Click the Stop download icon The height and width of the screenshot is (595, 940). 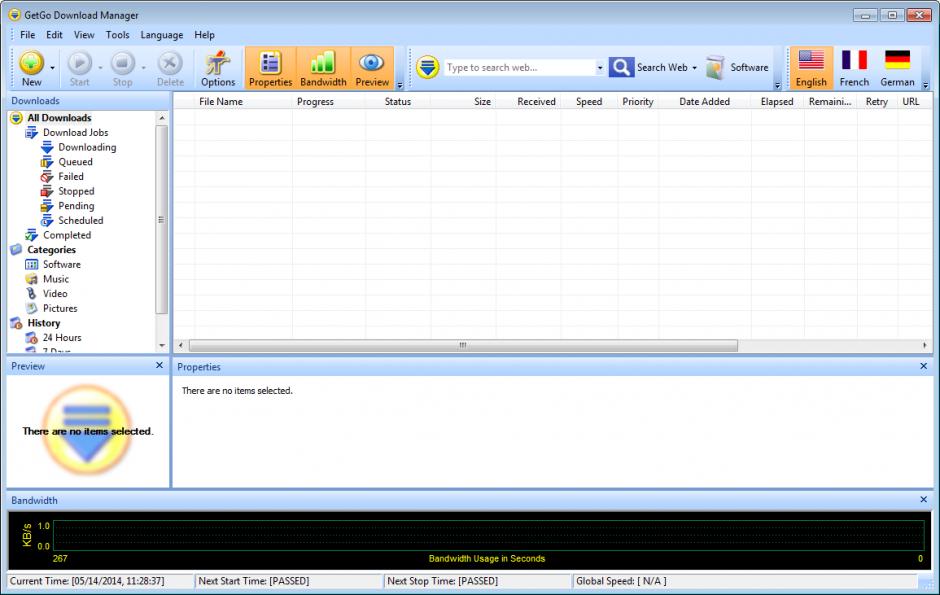(x=122, y=63)
